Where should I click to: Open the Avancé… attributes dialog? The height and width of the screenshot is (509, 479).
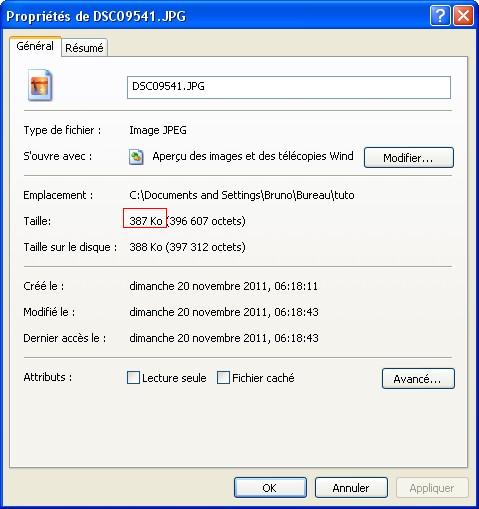[418, 378]
